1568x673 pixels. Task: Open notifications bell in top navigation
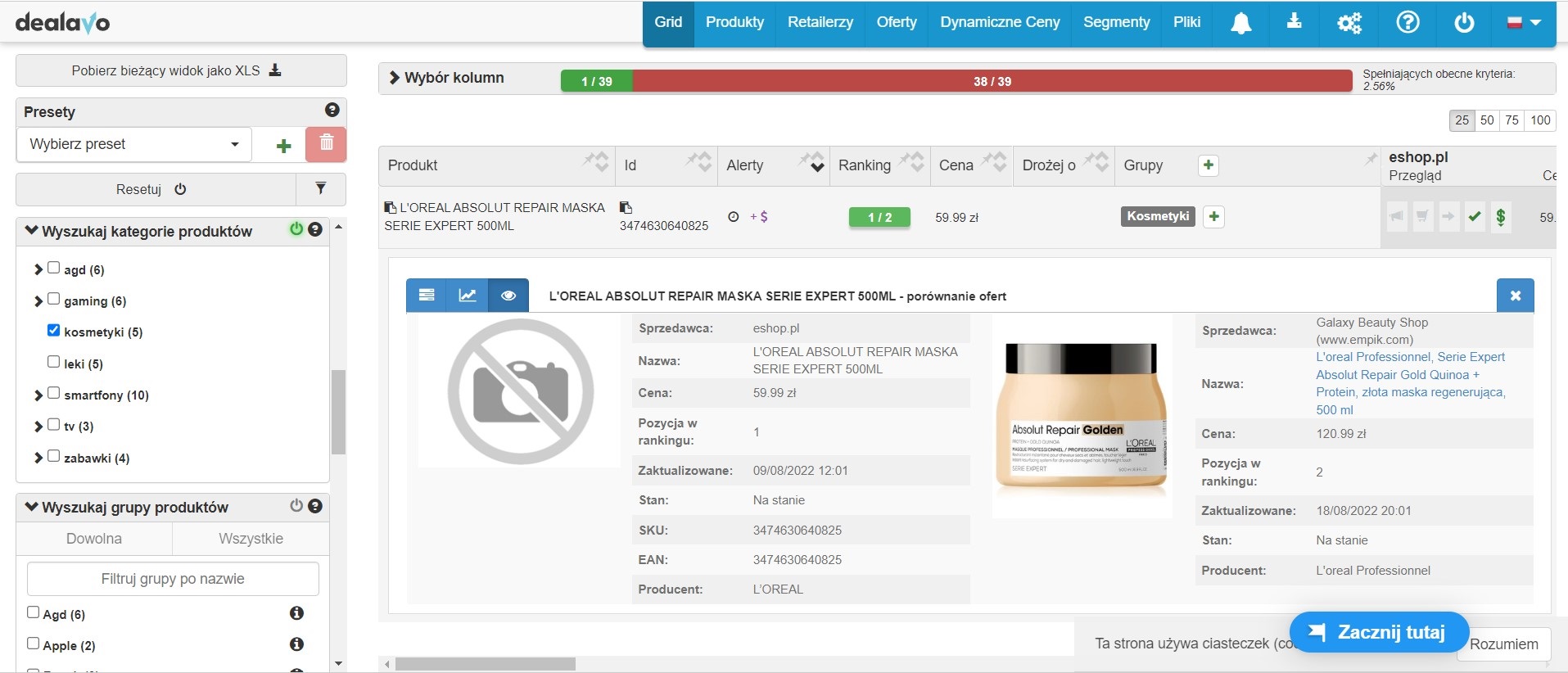tap(1240, 23)
